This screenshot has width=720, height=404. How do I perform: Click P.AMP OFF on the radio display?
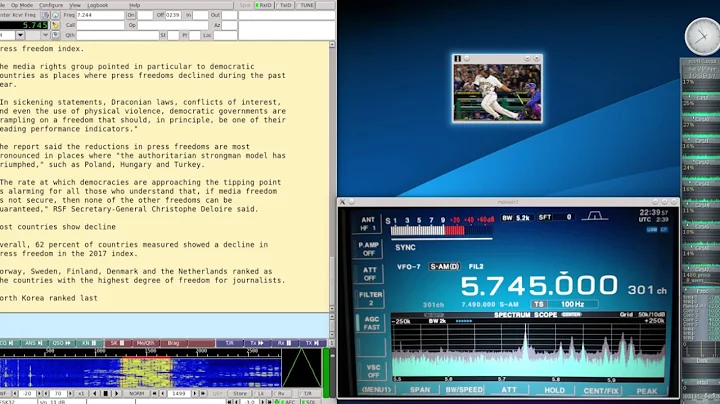368,249
